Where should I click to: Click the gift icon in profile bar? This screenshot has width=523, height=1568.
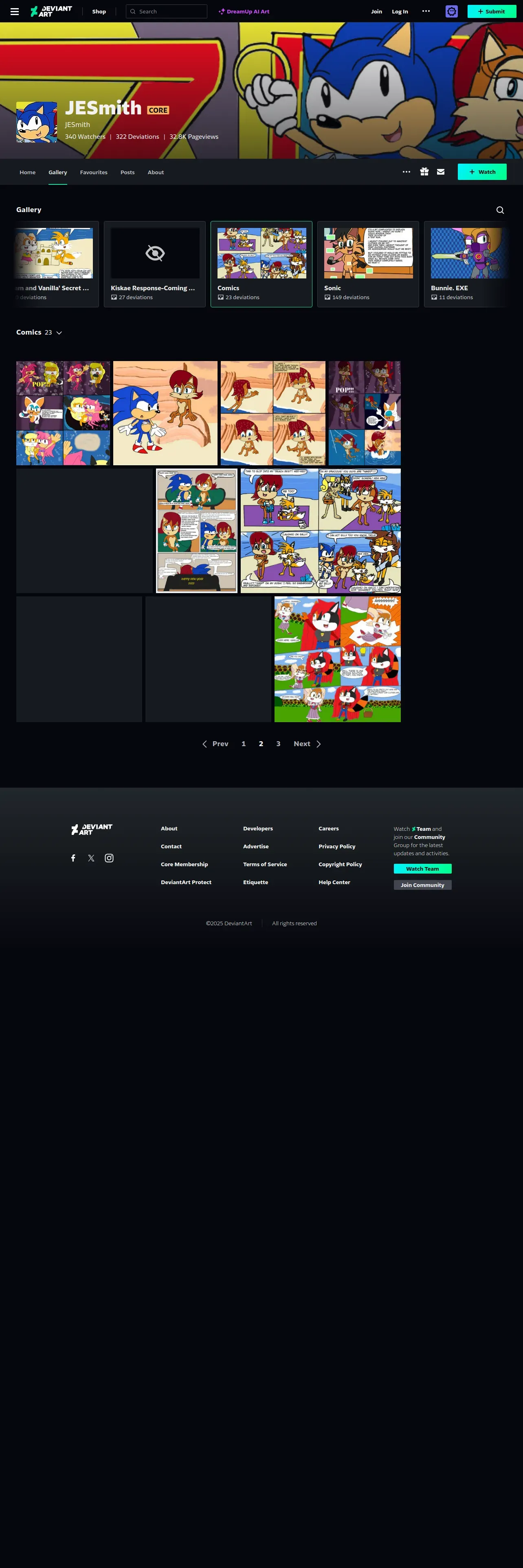point(424,172)
